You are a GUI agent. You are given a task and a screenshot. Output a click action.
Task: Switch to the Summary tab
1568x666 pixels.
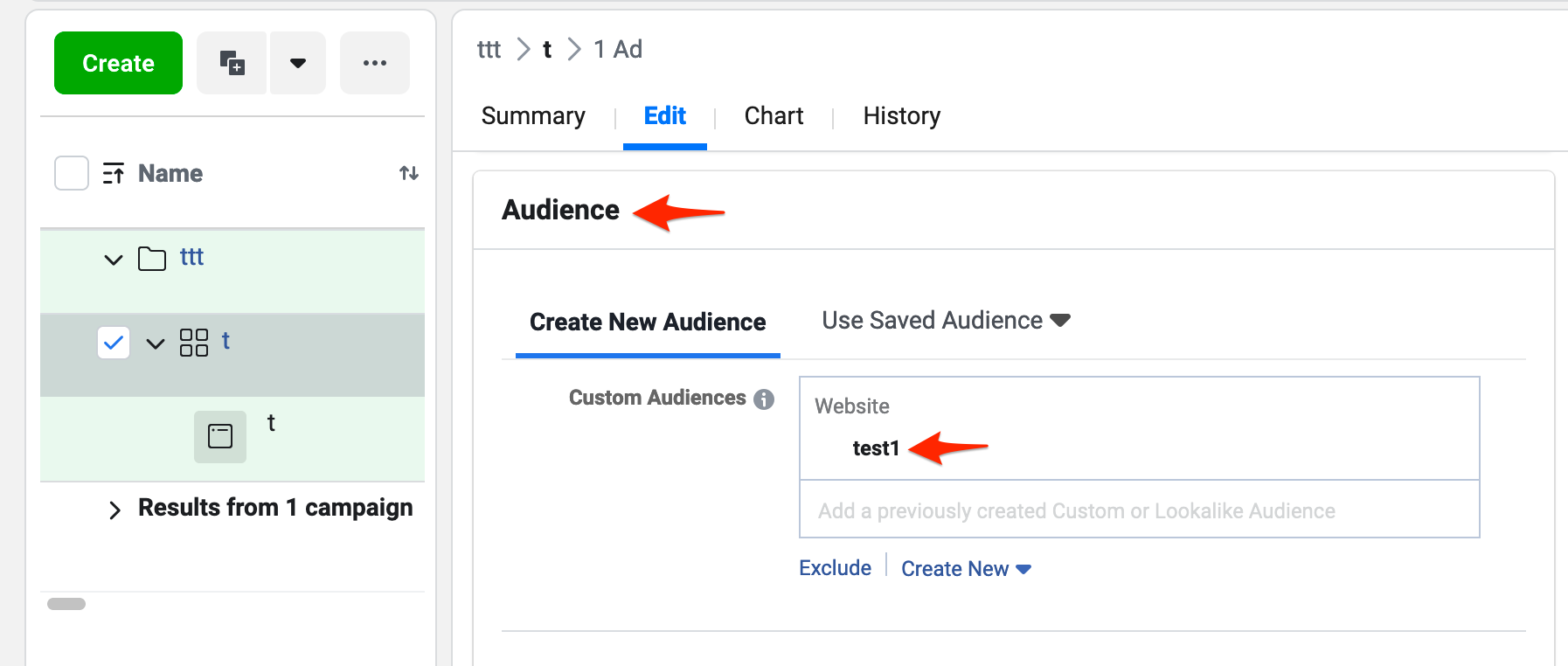click(533, 115)
